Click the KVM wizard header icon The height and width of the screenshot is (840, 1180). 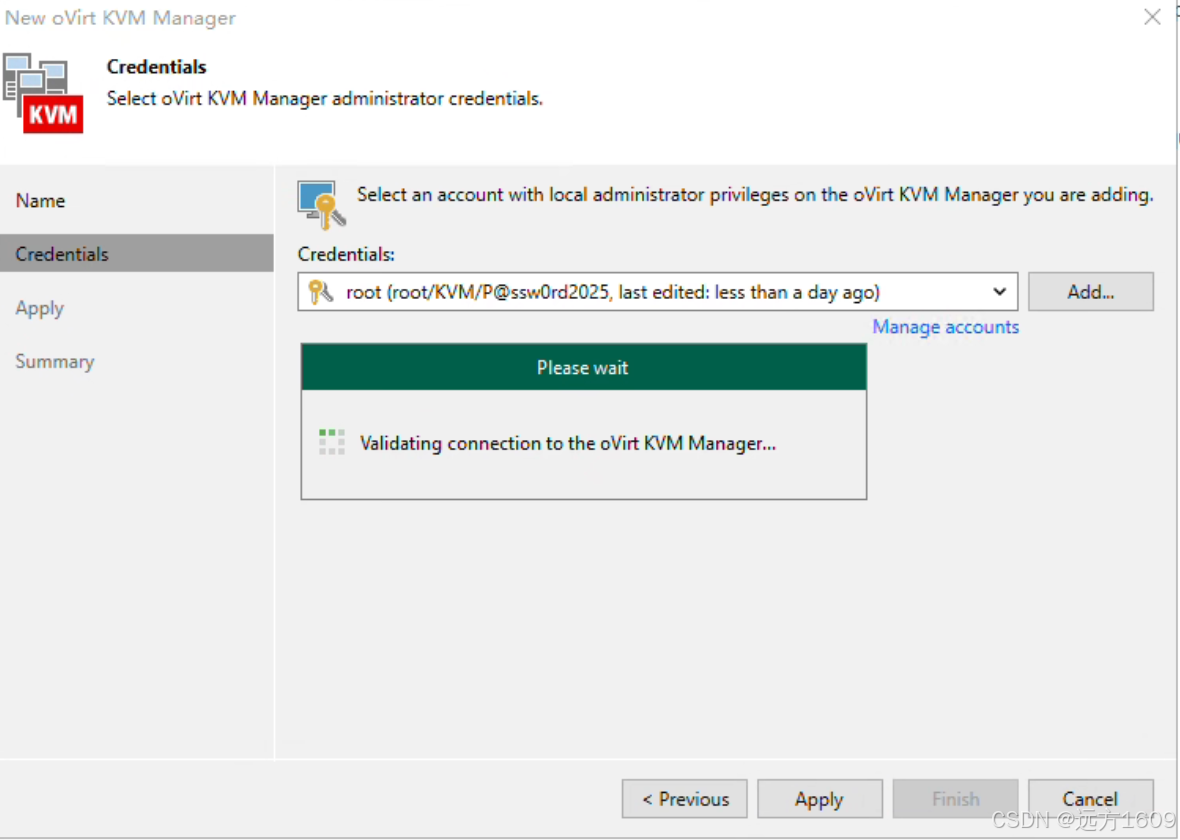(x=43, y=93)
